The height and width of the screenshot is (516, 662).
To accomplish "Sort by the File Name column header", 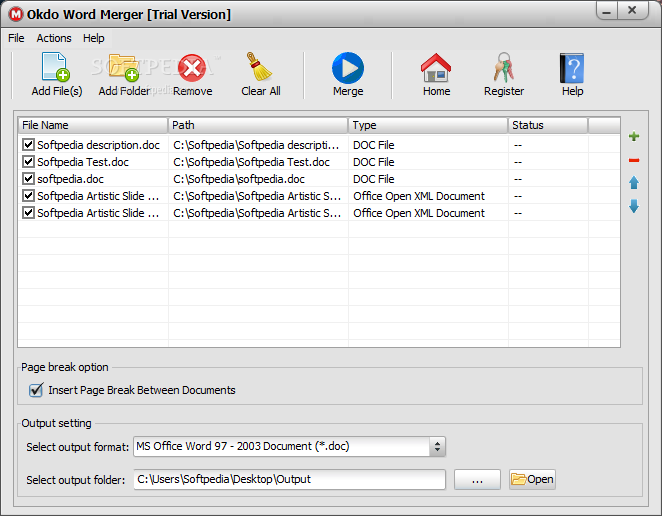I will point(93,125).
